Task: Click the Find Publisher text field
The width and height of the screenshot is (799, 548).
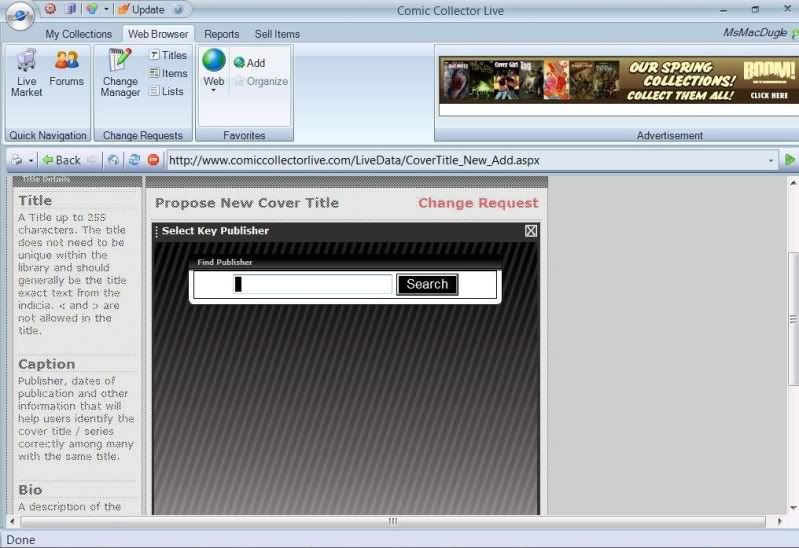Action: [x=313, y=284]
